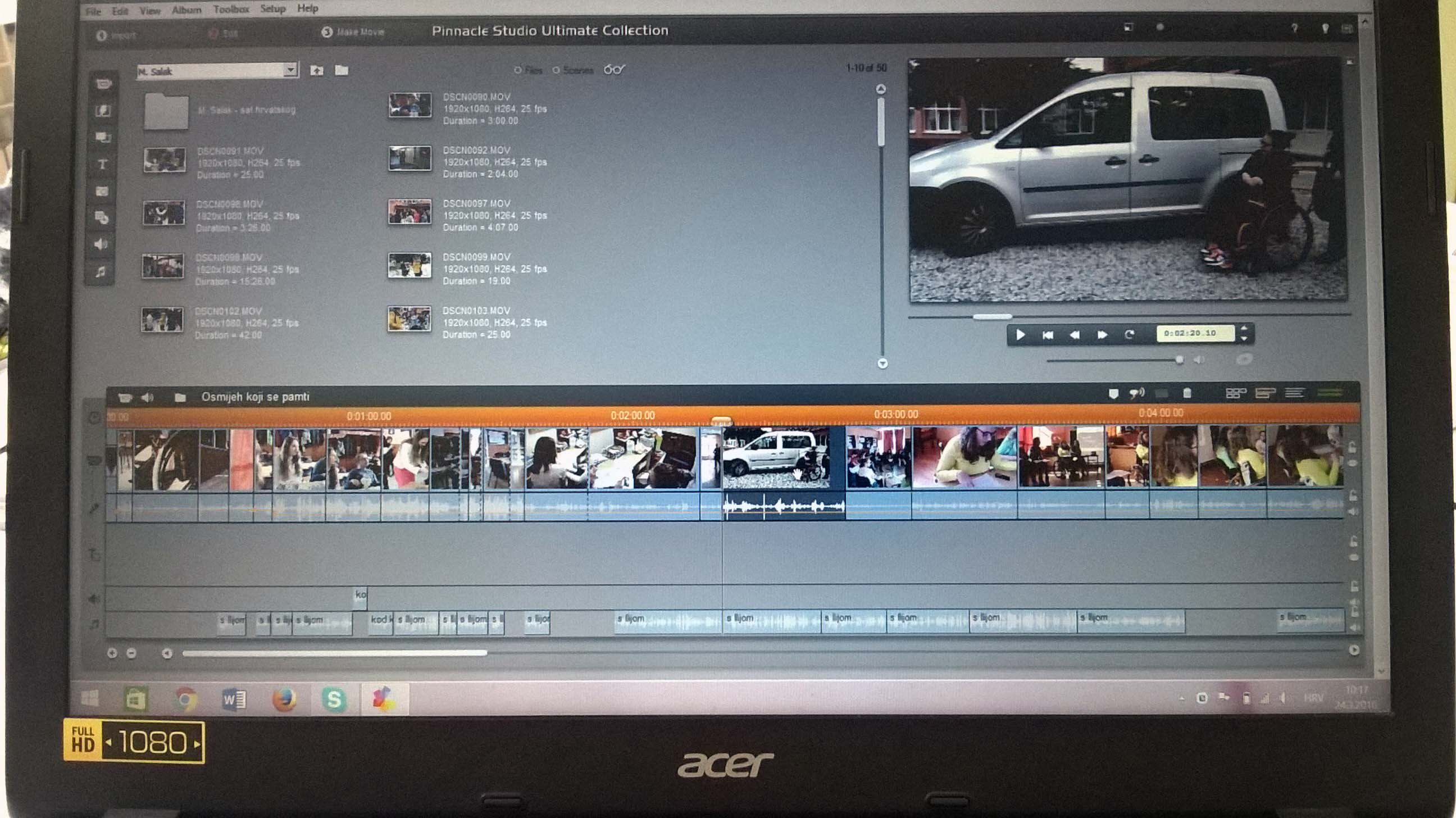The width and height of the screenshot is (1456, 818).
Task: Click the help question mark icon
Action: click(1294, 28)
